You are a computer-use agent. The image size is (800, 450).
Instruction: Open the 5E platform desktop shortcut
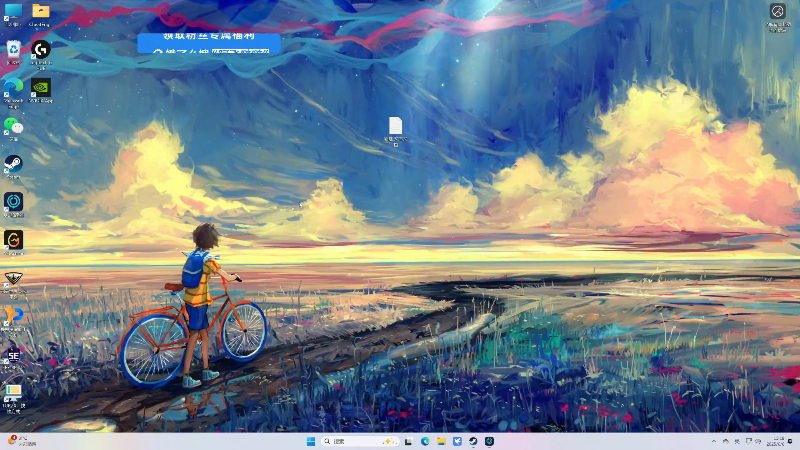point(13,358)
